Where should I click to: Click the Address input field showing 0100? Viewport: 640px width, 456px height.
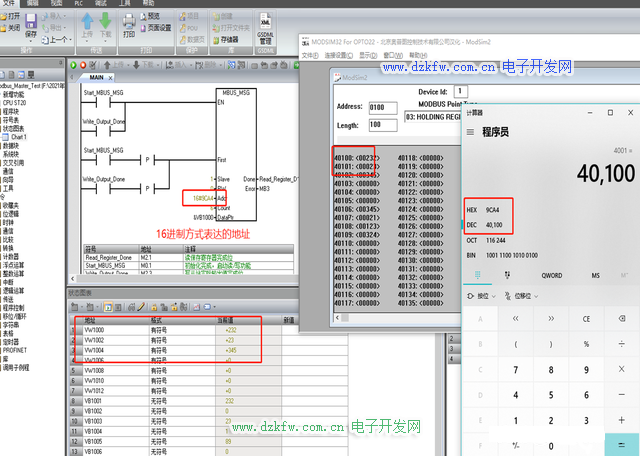coord(382,107)
